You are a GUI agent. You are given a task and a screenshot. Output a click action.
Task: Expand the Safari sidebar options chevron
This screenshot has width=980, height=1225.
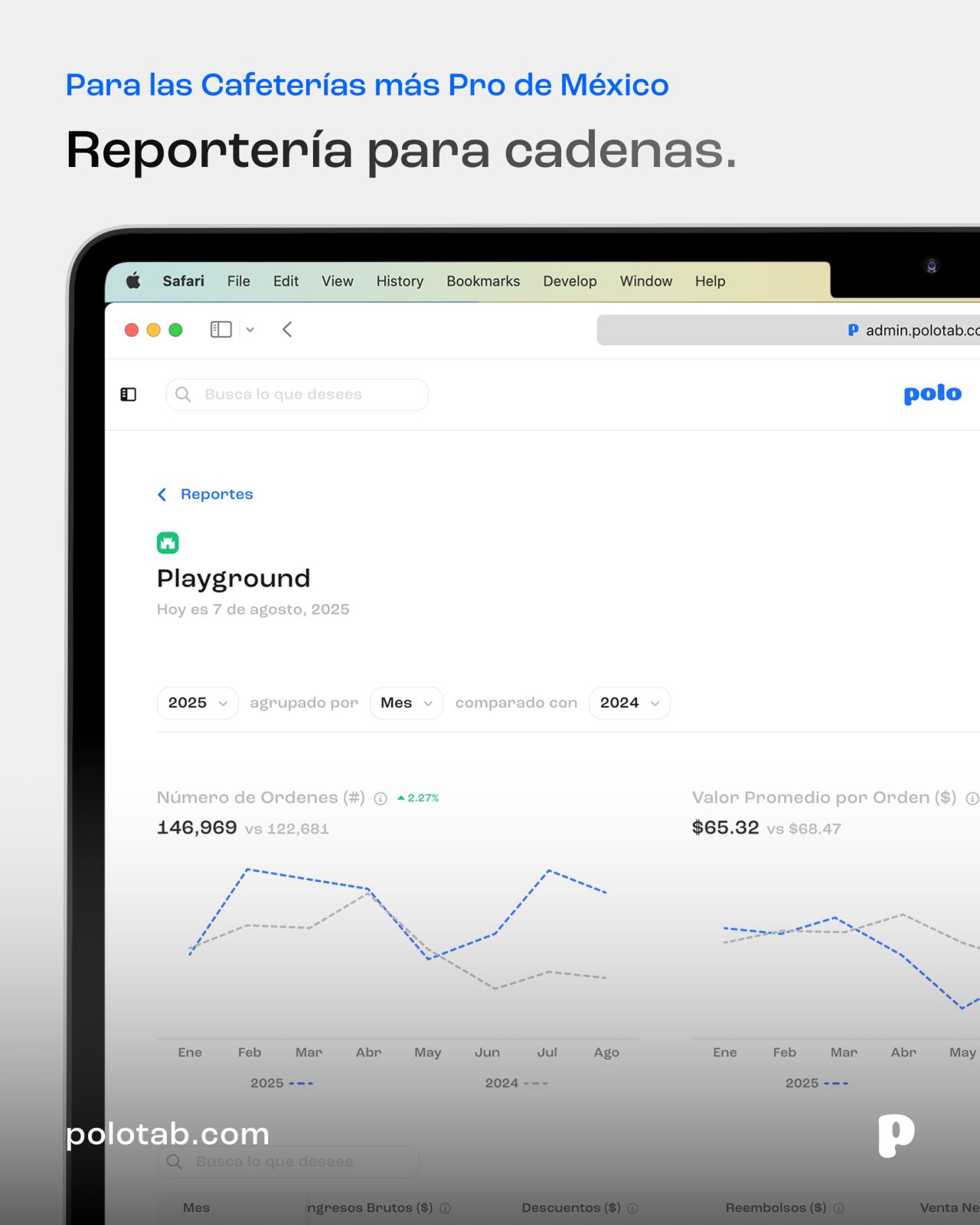(250, 330)
